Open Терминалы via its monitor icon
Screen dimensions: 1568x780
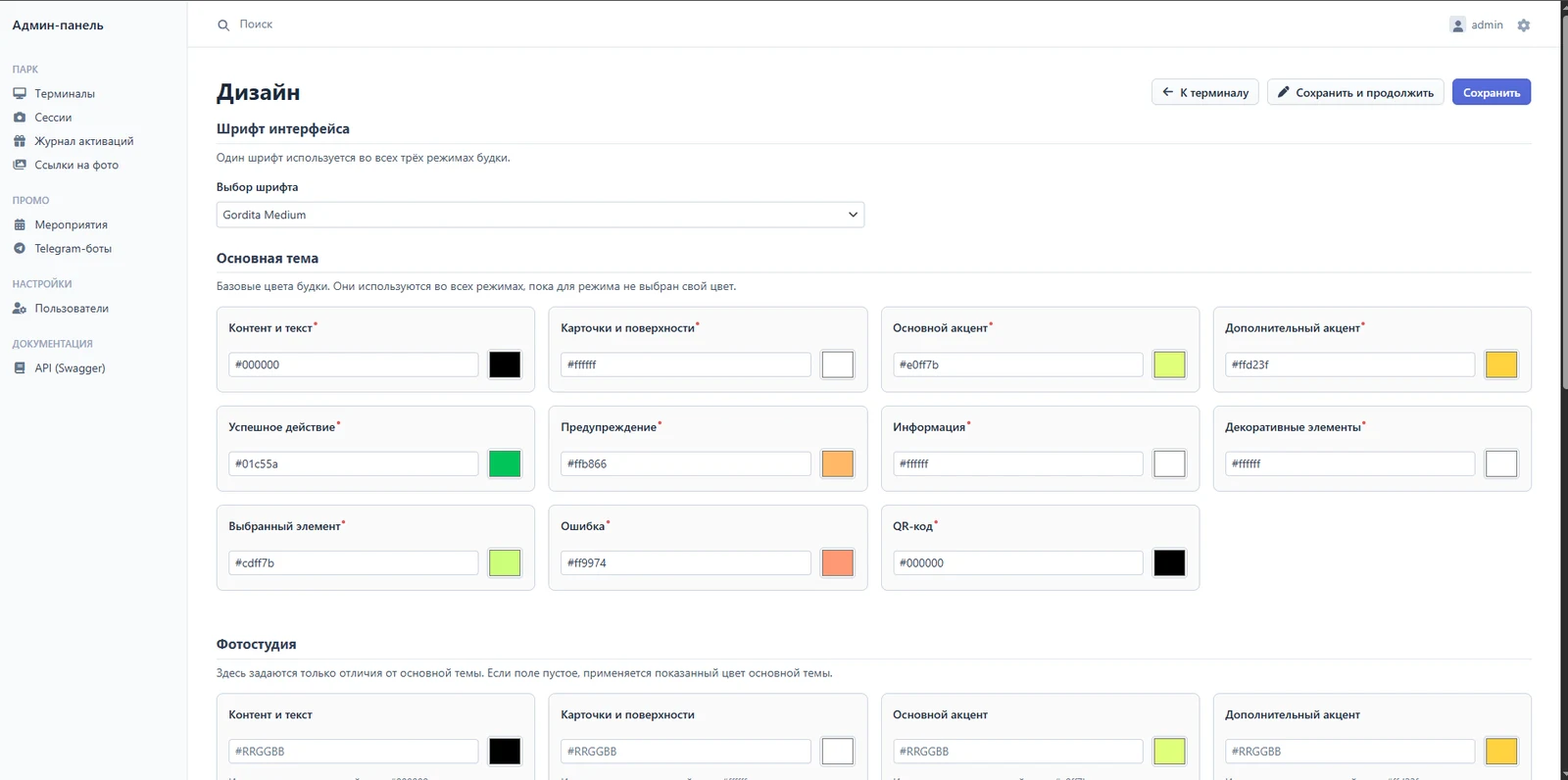[x=20, y=93]
